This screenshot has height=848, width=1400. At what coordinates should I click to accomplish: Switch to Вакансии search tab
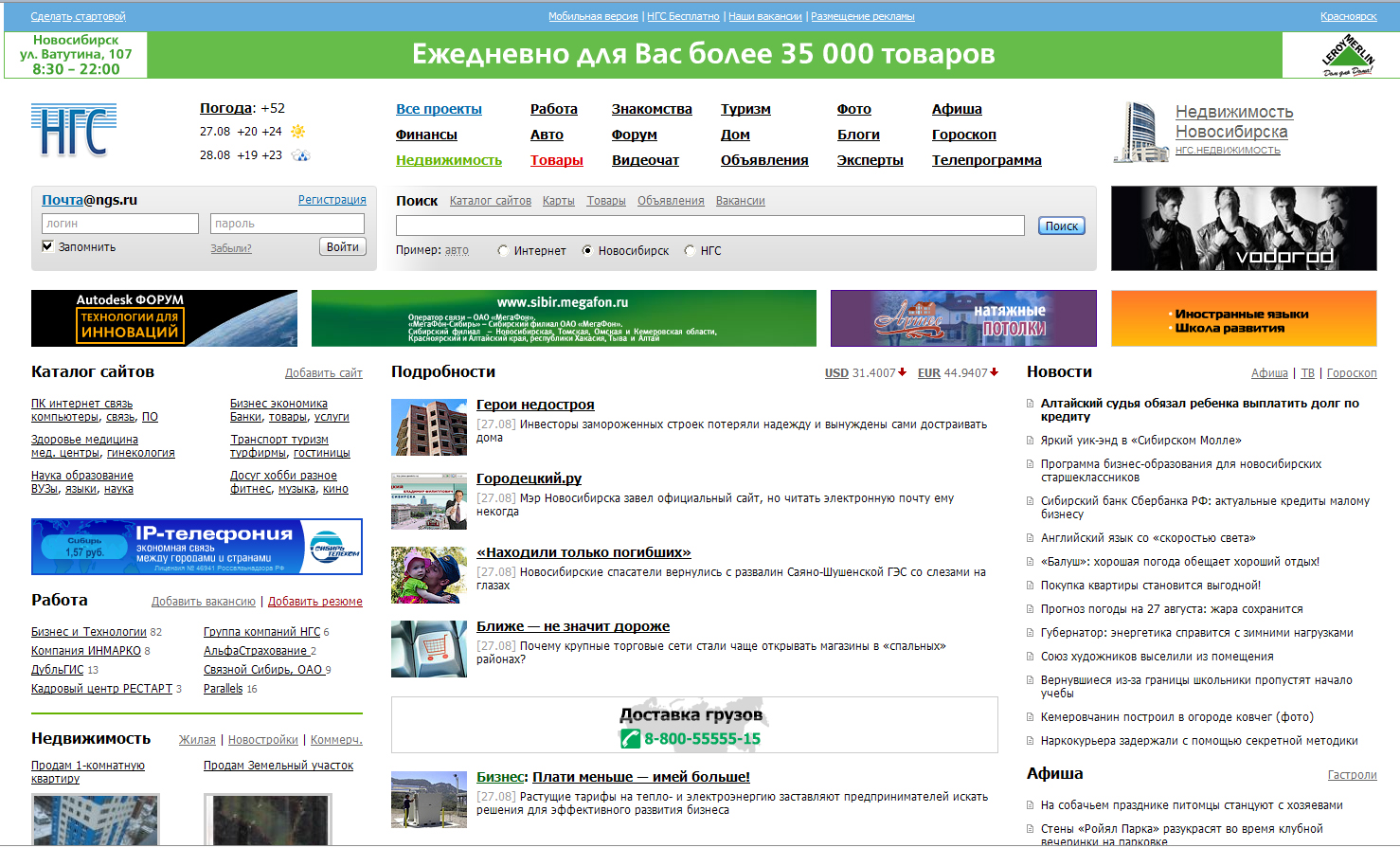coord(740,201)
